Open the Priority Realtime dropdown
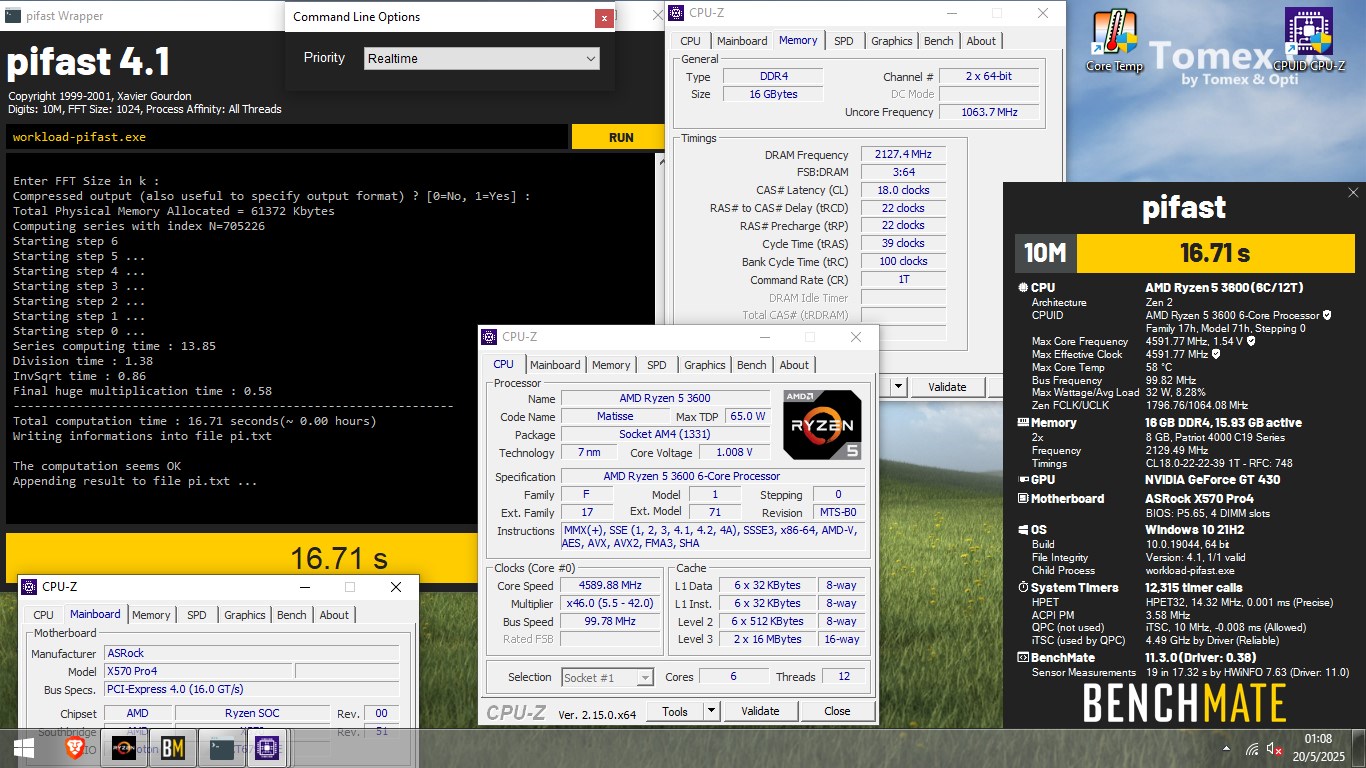 click(x=482, y=58)
